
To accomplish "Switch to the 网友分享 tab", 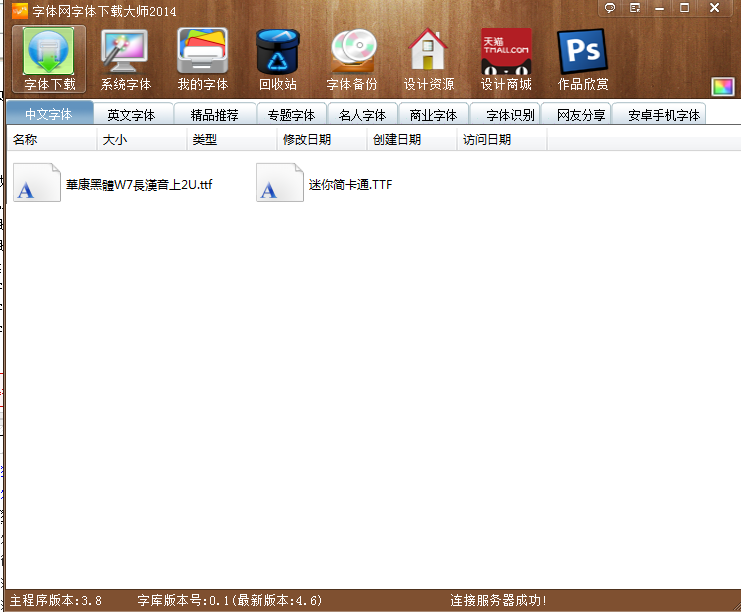I will (x=576, y=115).
